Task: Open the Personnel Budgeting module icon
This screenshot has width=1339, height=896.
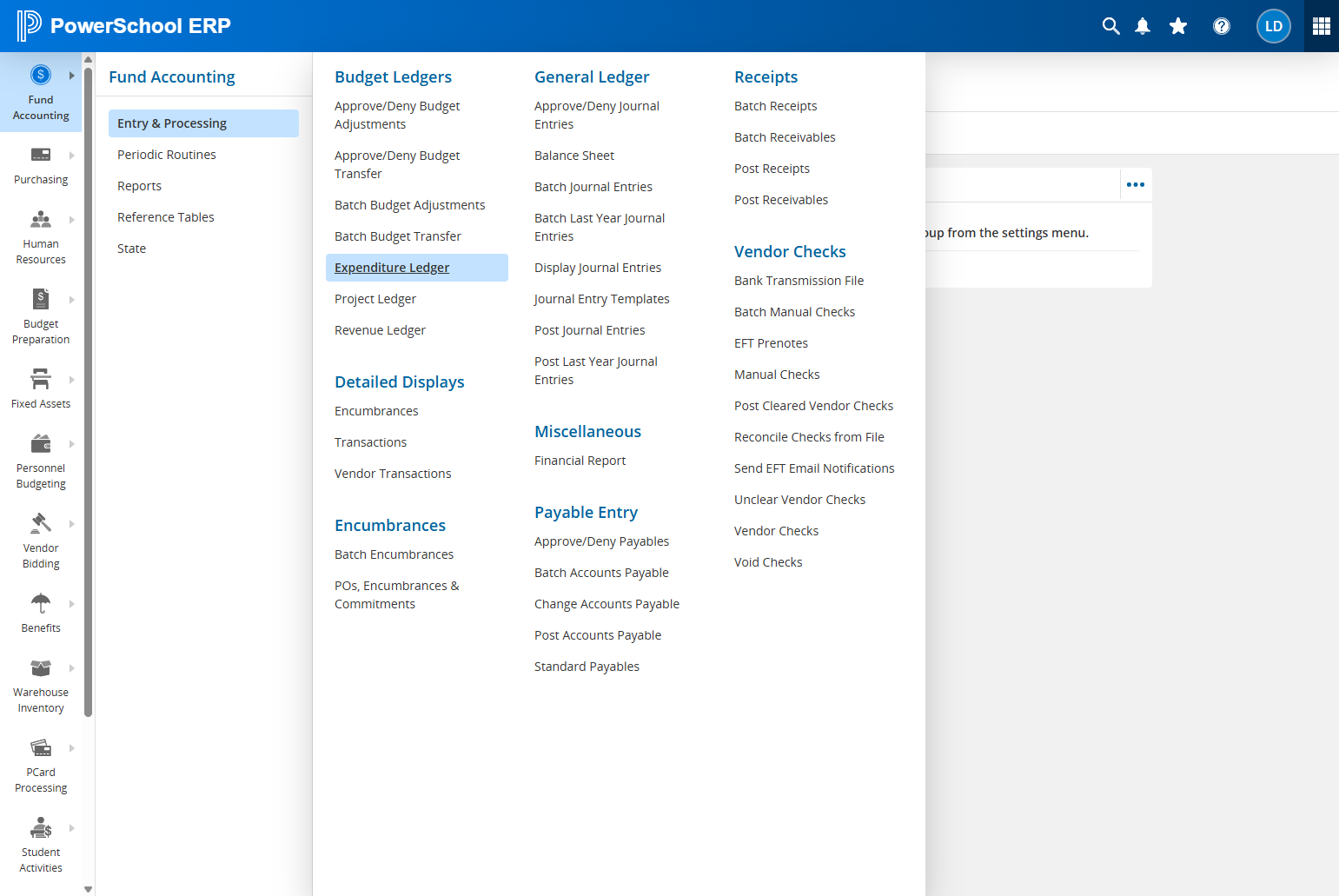Action: 41,443
